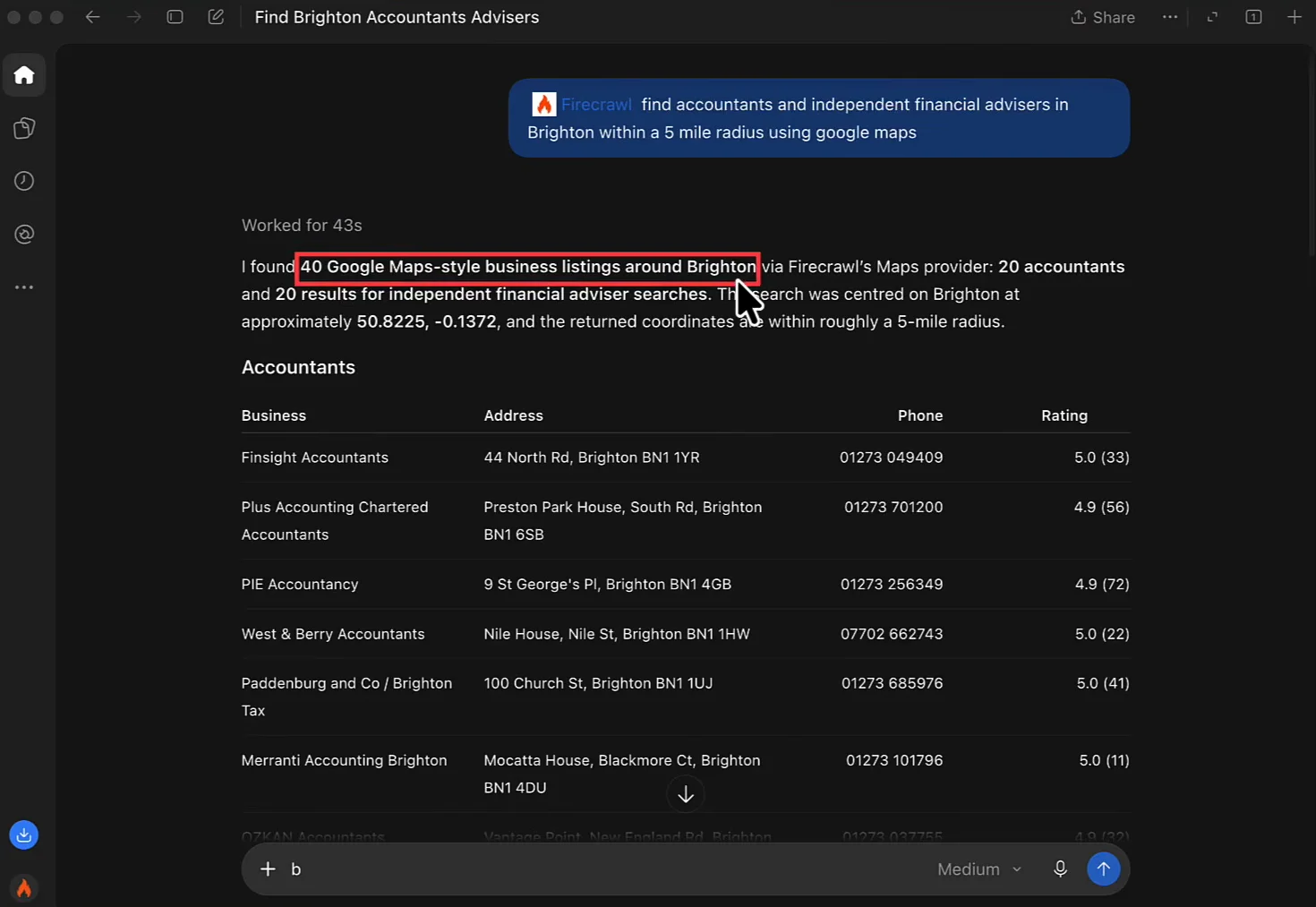1316x907 pixels.
Task: Add a new tab with plus icon
Action: 1295,17
